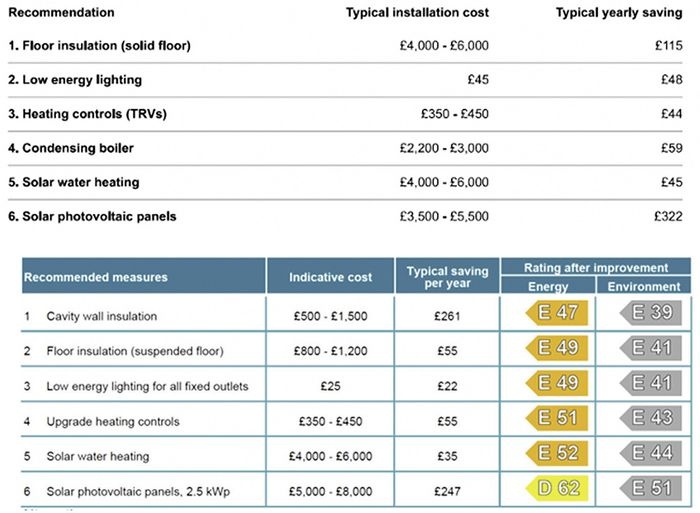This screenshot has height=513, width=700.
Task: Click the E 51 energy badge for heating controls
Action: pos(557,418)
